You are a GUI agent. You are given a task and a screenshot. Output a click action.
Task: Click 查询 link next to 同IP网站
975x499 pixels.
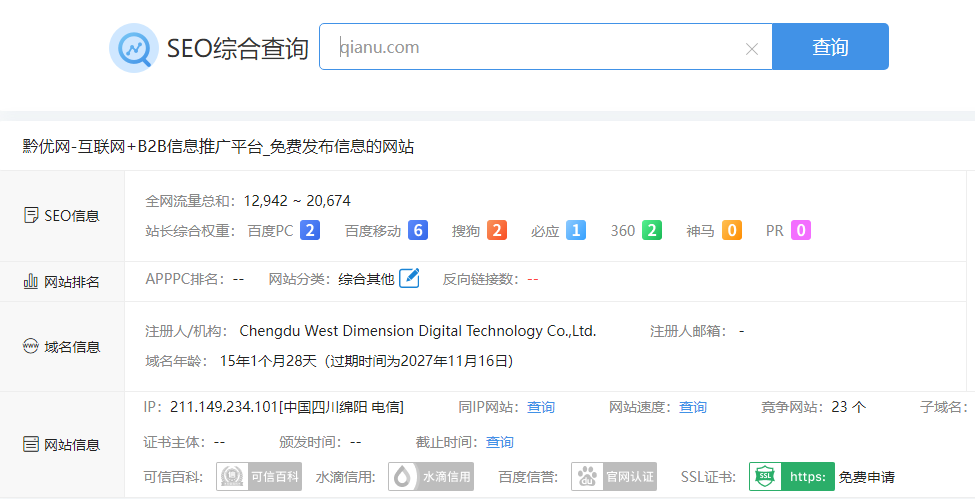click(x=541, y=407)
